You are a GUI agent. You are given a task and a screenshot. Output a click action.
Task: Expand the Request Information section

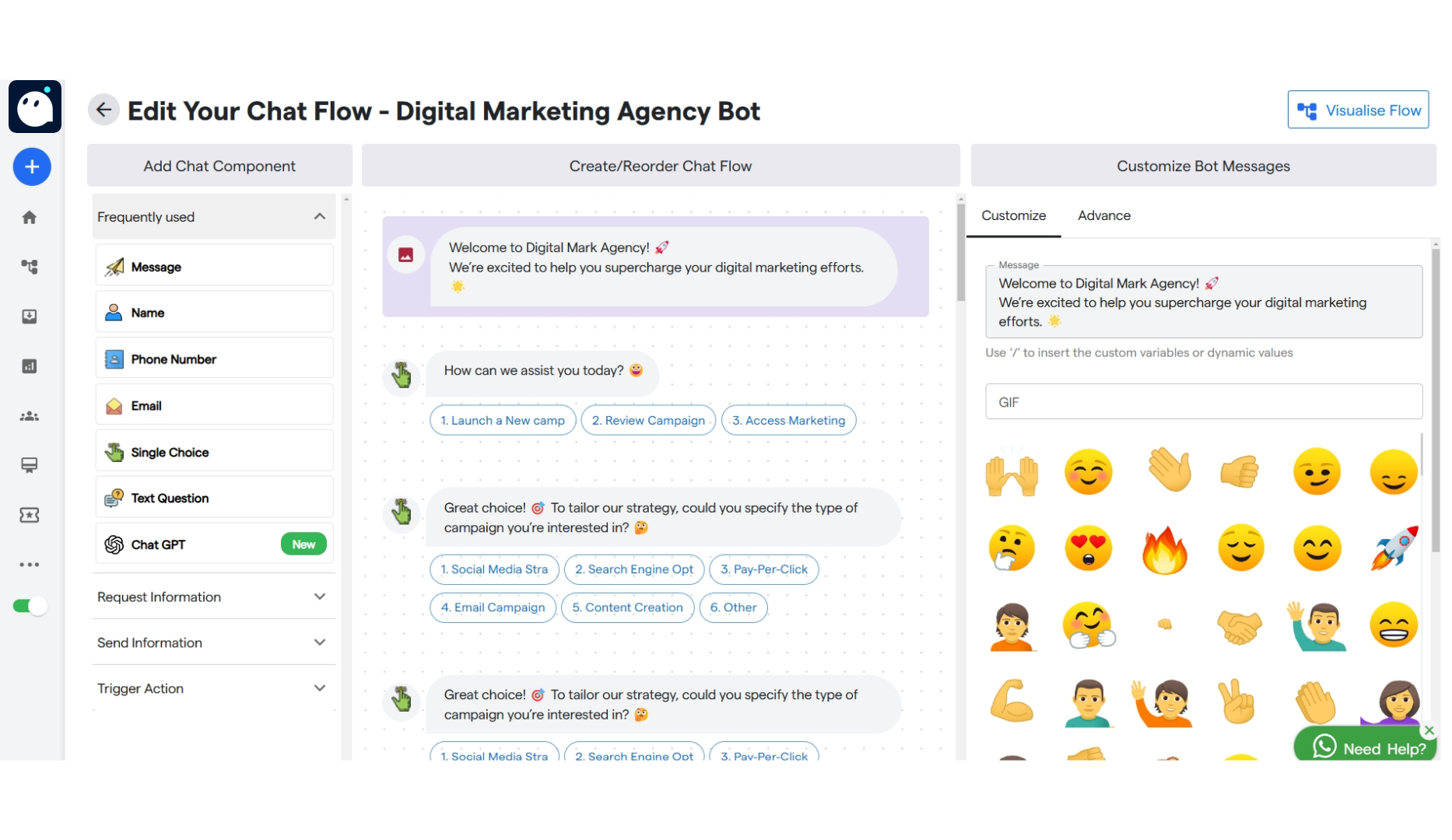click(x=214, y=597)
